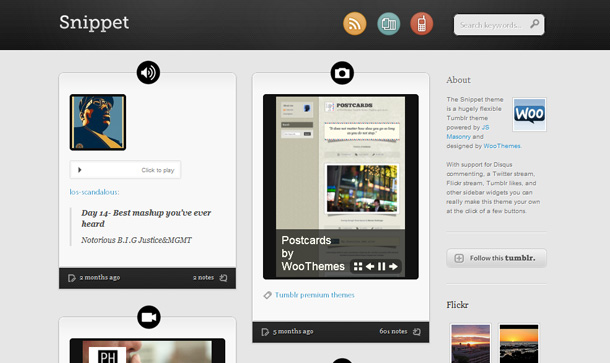
Task: Click the Notorious B.I.G Justice&MGMT text
Action: pyautogui.click(x=137, y=240)
